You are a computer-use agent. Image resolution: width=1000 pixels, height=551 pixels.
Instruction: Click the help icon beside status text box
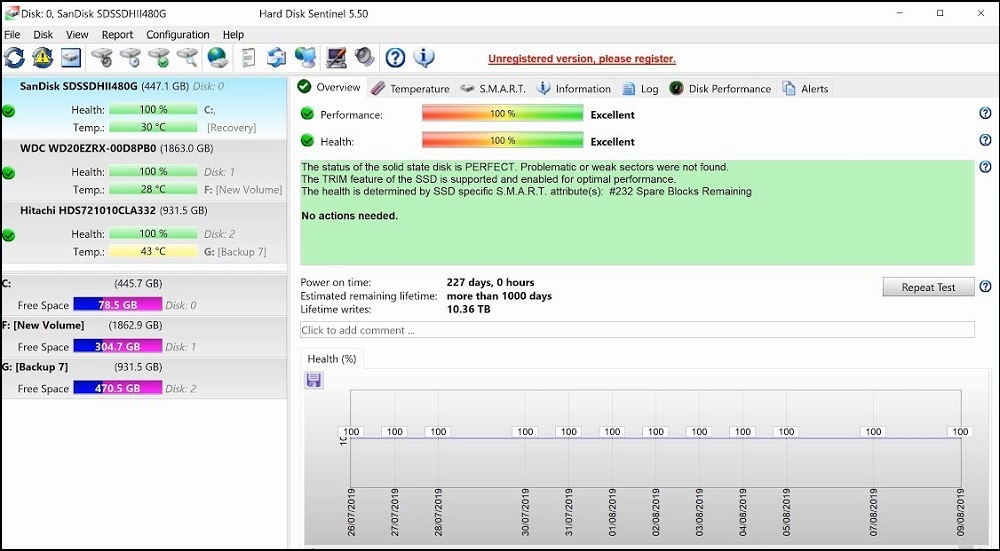click(x=985, y=167)
